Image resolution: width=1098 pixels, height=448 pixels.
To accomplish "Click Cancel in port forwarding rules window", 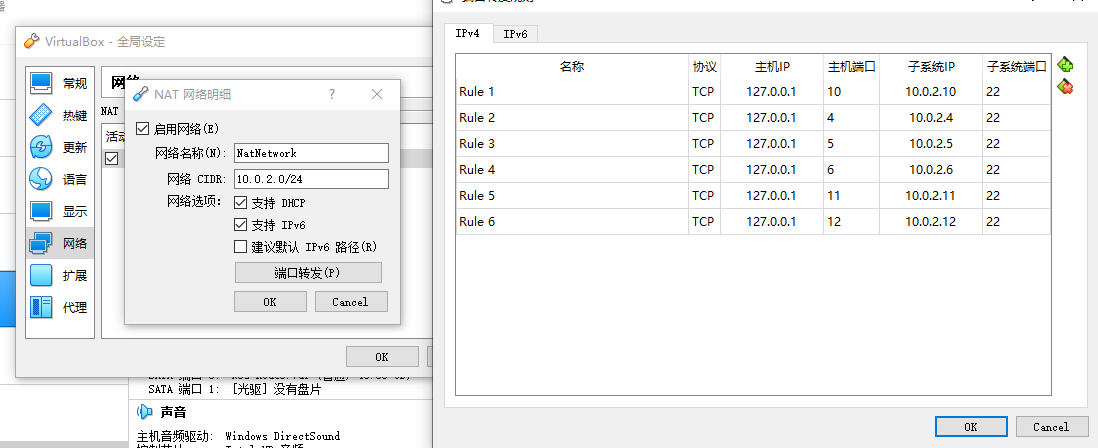I will point(1051,426).
